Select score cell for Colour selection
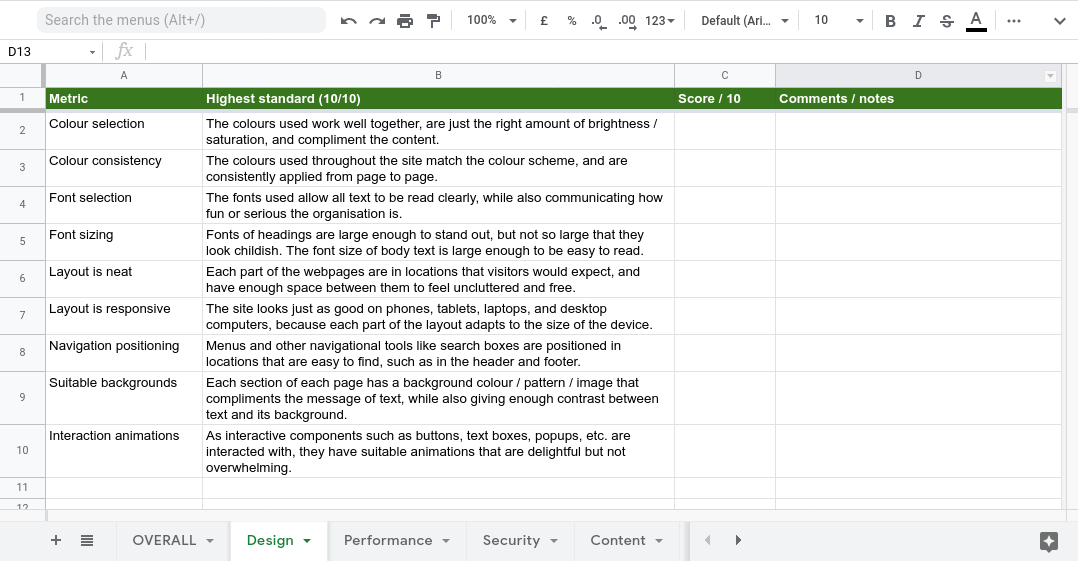Image resolution: width=1078 pixels, height=561 pixels. 725,131
